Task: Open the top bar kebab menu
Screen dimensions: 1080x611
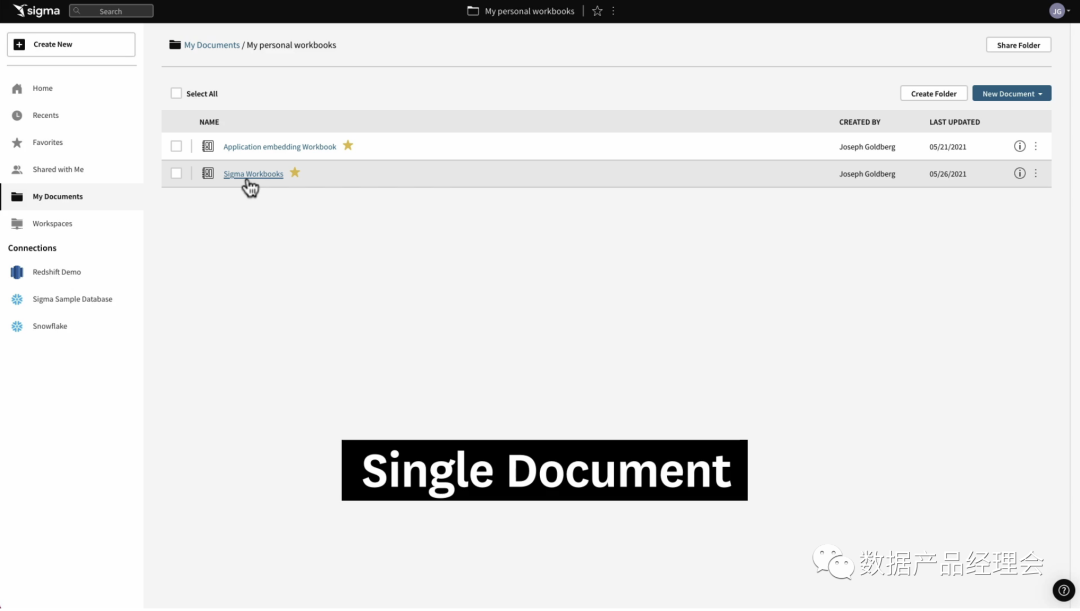Action: (613, 11)
